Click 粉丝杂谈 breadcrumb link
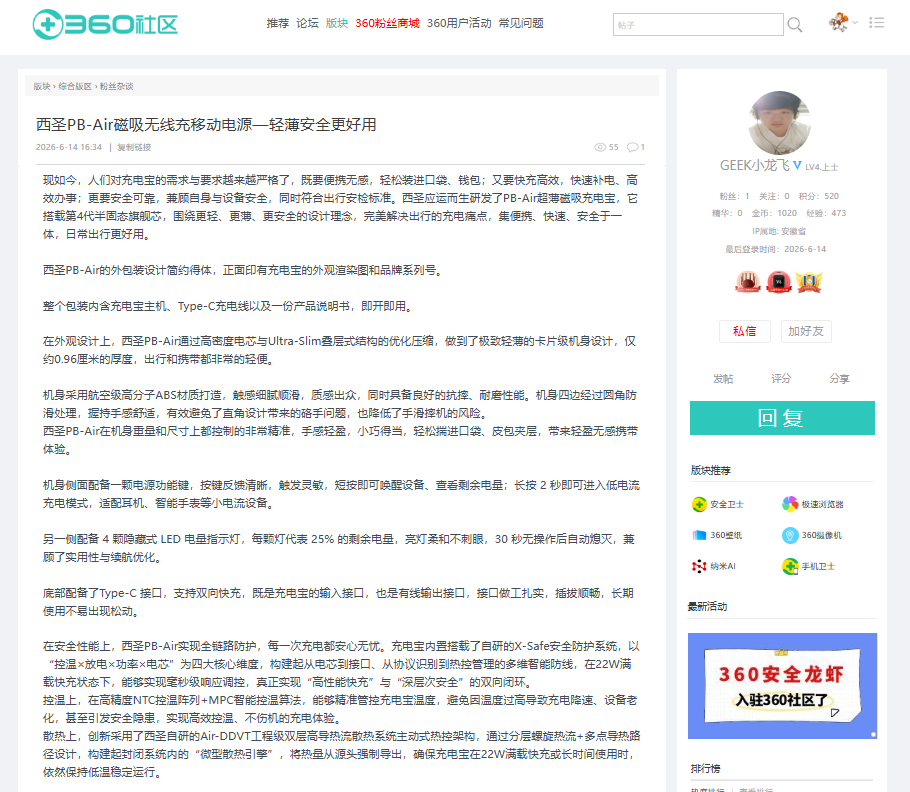 (117, 86)
